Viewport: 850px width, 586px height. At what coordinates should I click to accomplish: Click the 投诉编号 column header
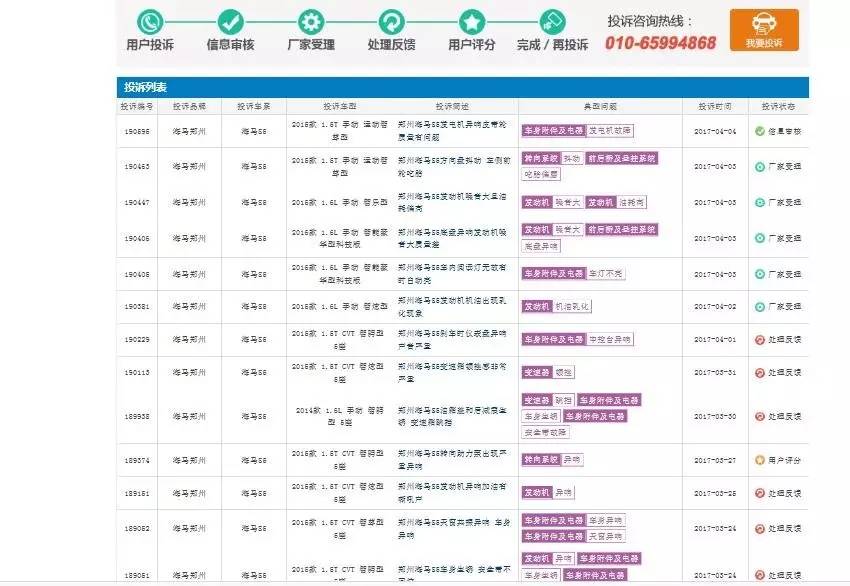tap(137, 106)
